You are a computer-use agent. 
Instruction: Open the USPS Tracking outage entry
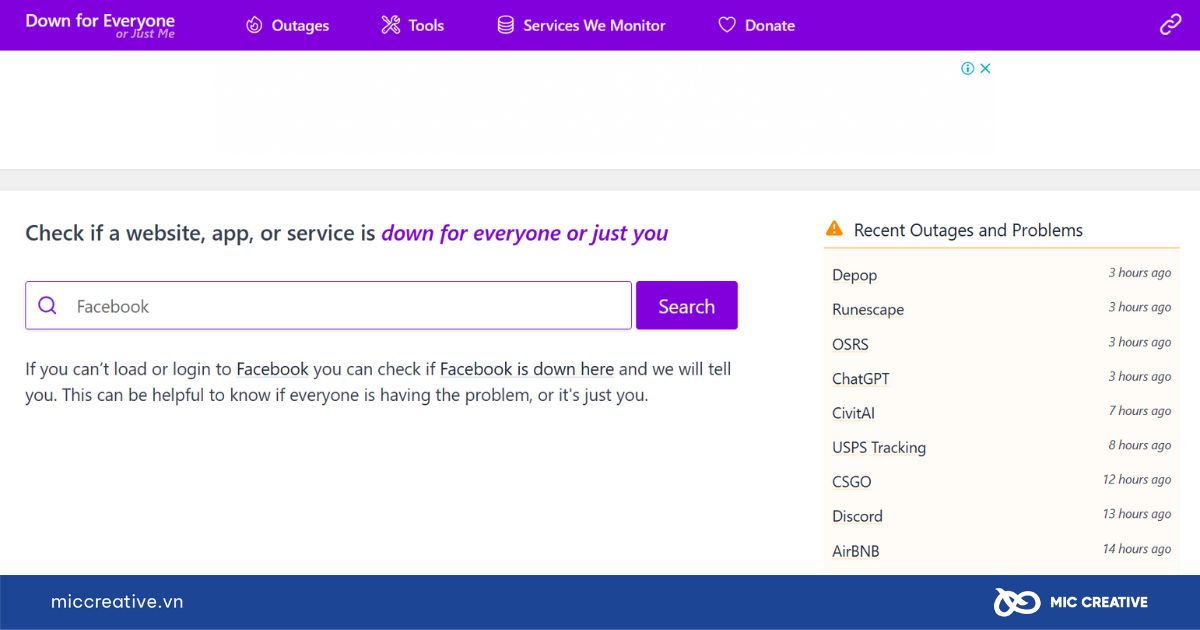(879, 447)
